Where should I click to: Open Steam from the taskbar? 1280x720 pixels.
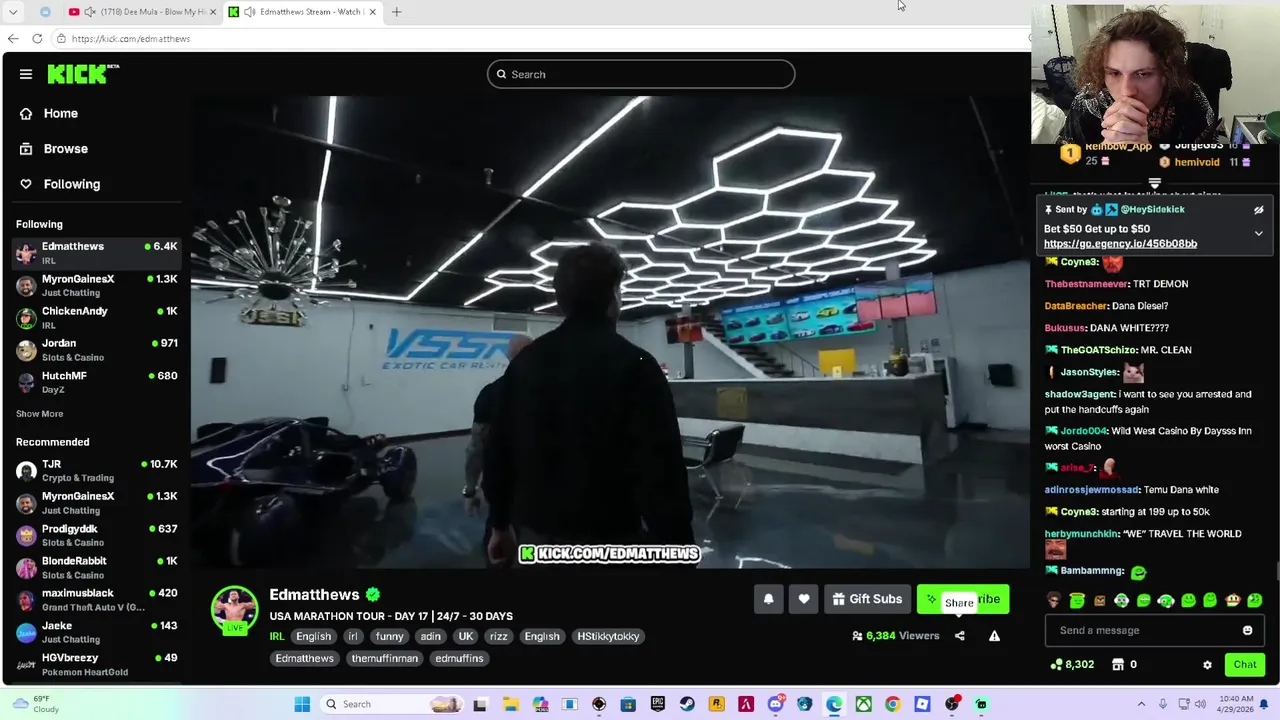[687, 704]
